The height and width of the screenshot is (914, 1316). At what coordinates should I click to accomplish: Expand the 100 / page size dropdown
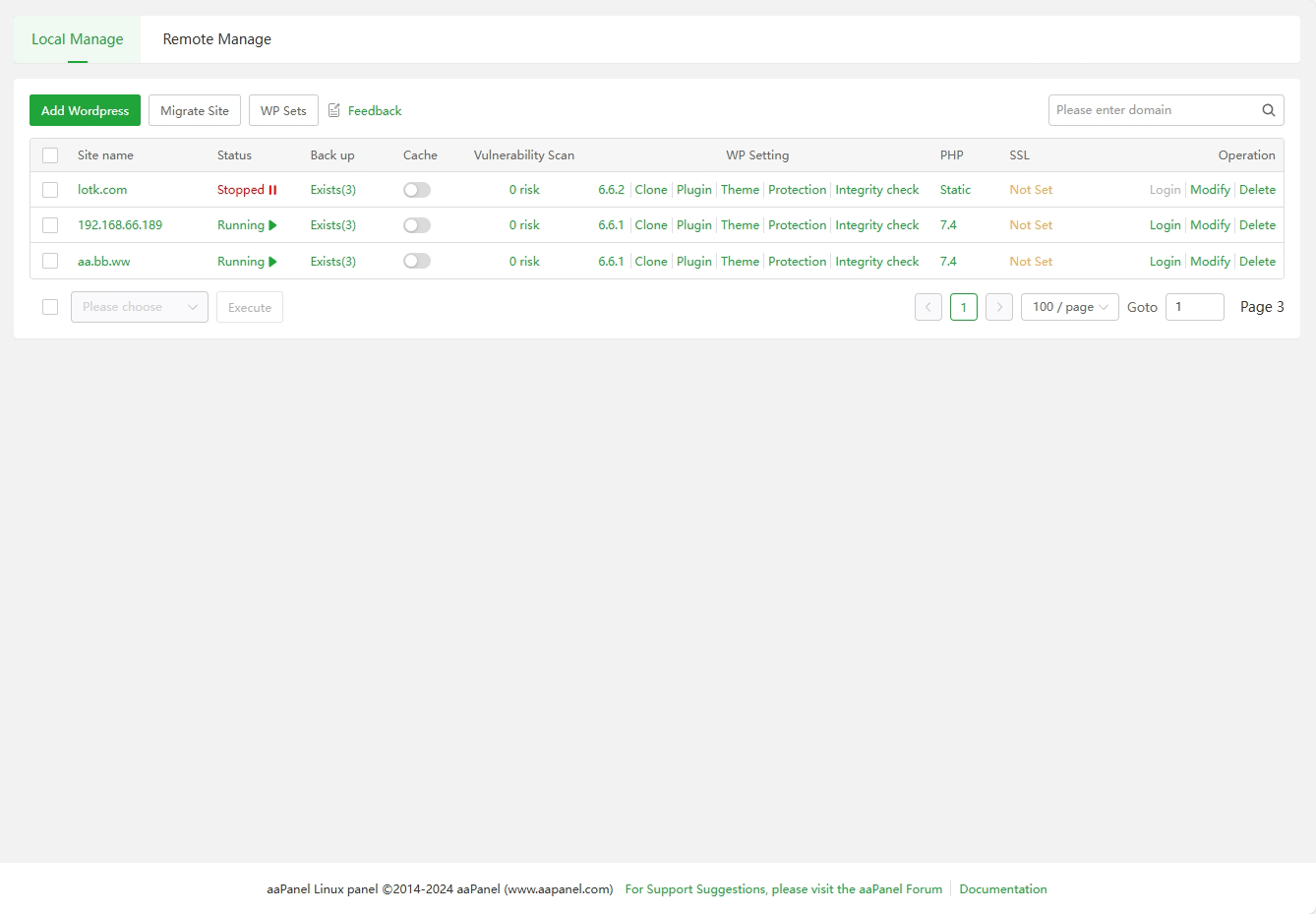(1069, 307)
